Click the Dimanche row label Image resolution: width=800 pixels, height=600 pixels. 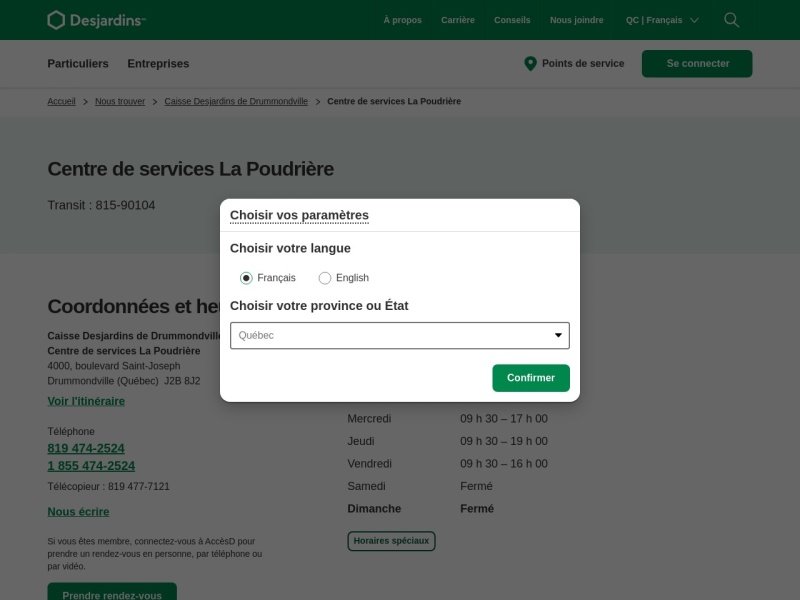click(x=374, y=509)
